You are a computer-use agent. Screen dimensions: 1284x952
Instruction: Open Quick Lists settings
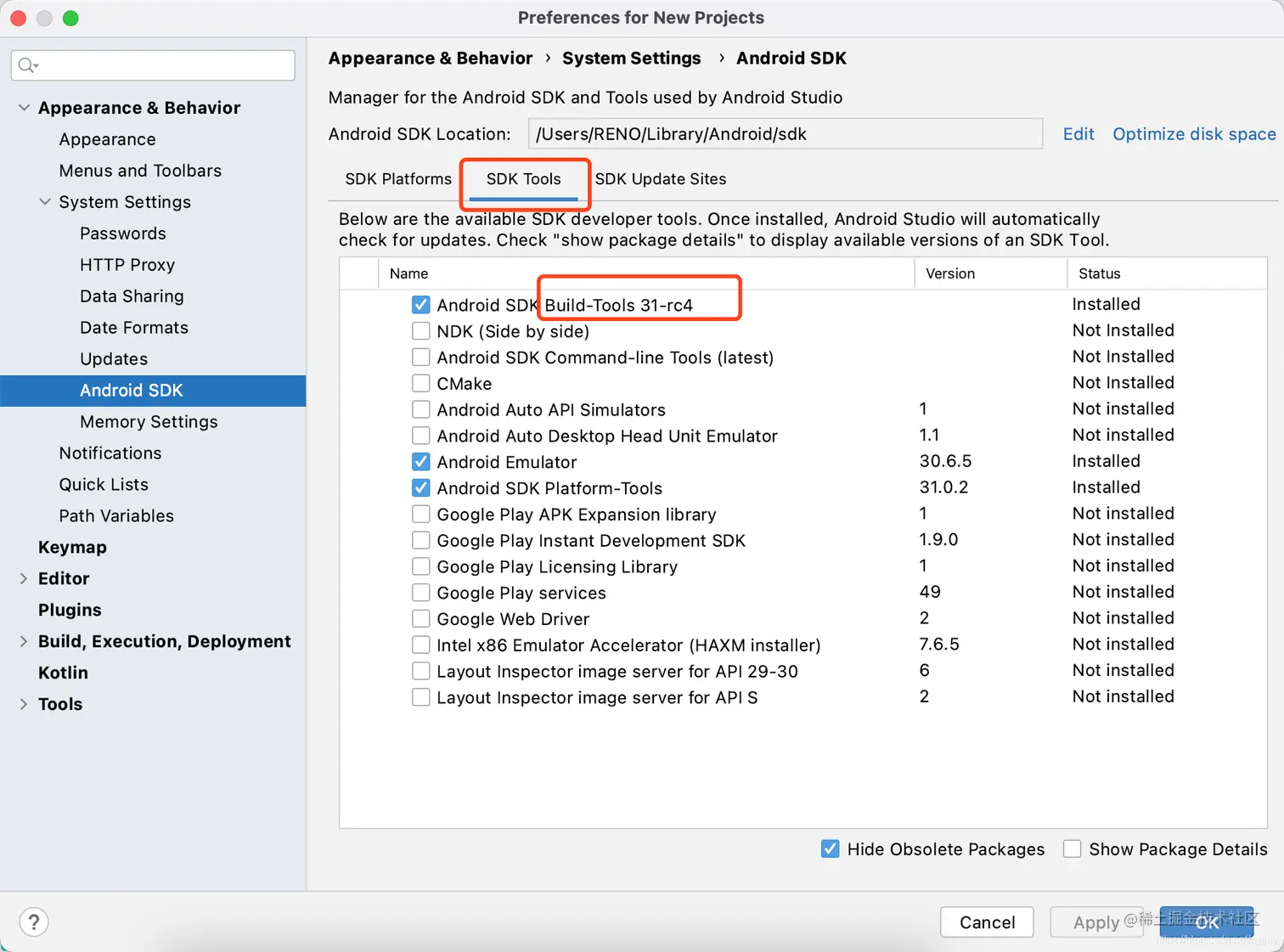[104, 485]
